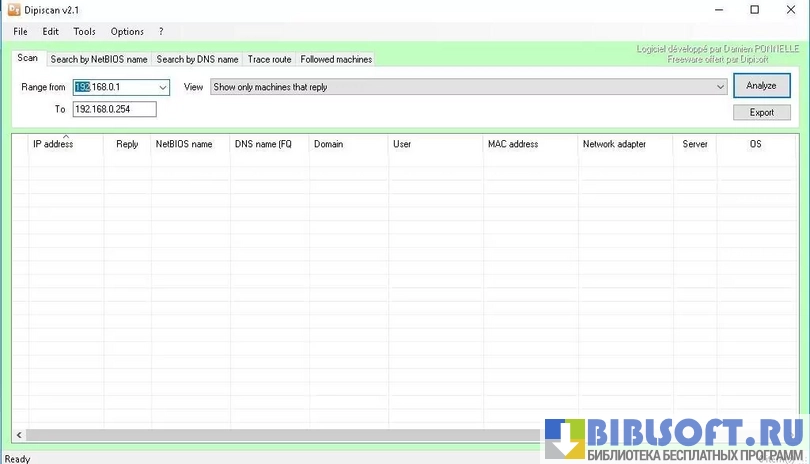Open the Tools menu
810x464 pixels.
pos(84,32)
